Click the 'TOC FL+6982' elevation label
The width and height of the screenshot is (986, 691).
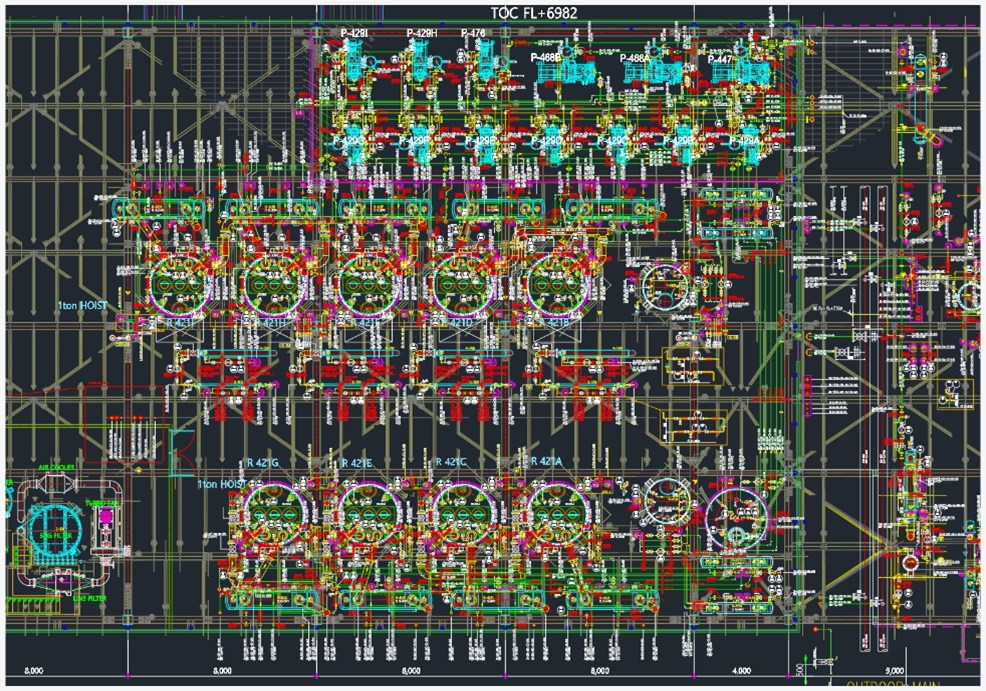(x=533, y=13)
